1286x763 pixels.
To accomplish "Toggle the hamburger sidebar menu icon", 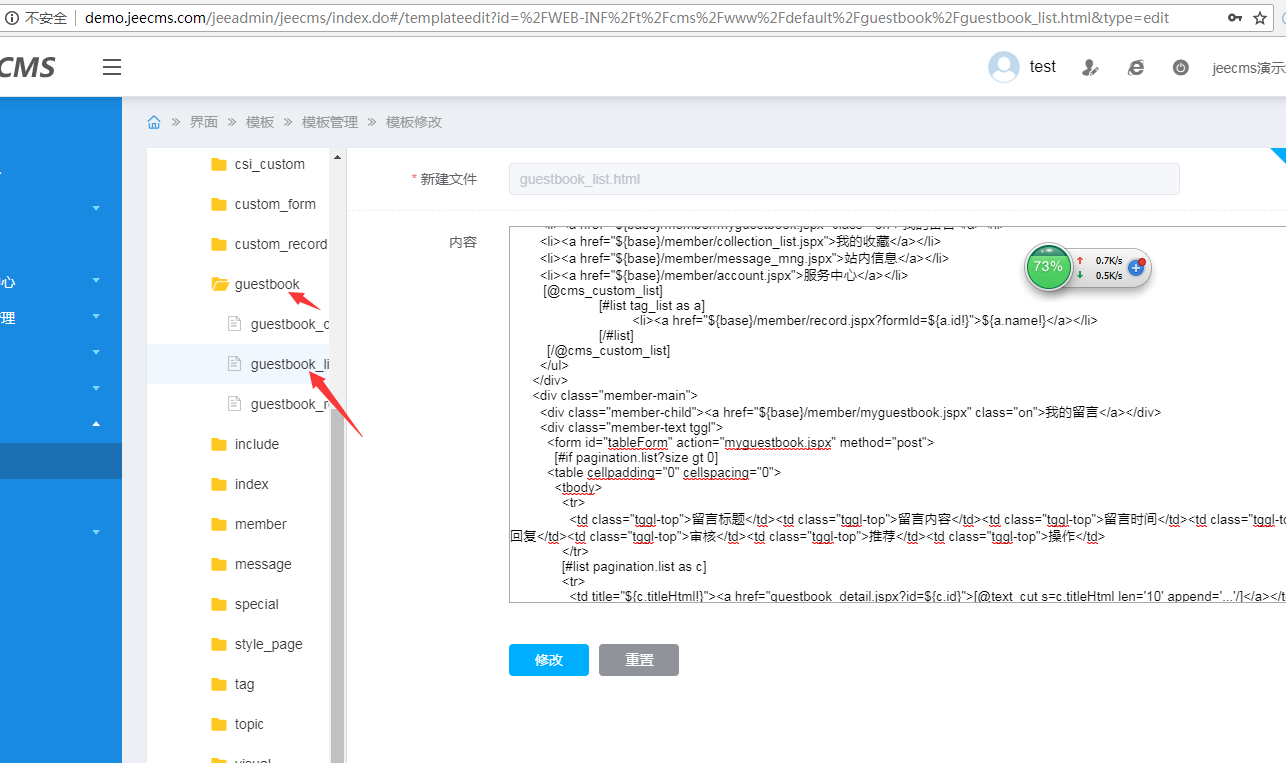I will point(112,67).
